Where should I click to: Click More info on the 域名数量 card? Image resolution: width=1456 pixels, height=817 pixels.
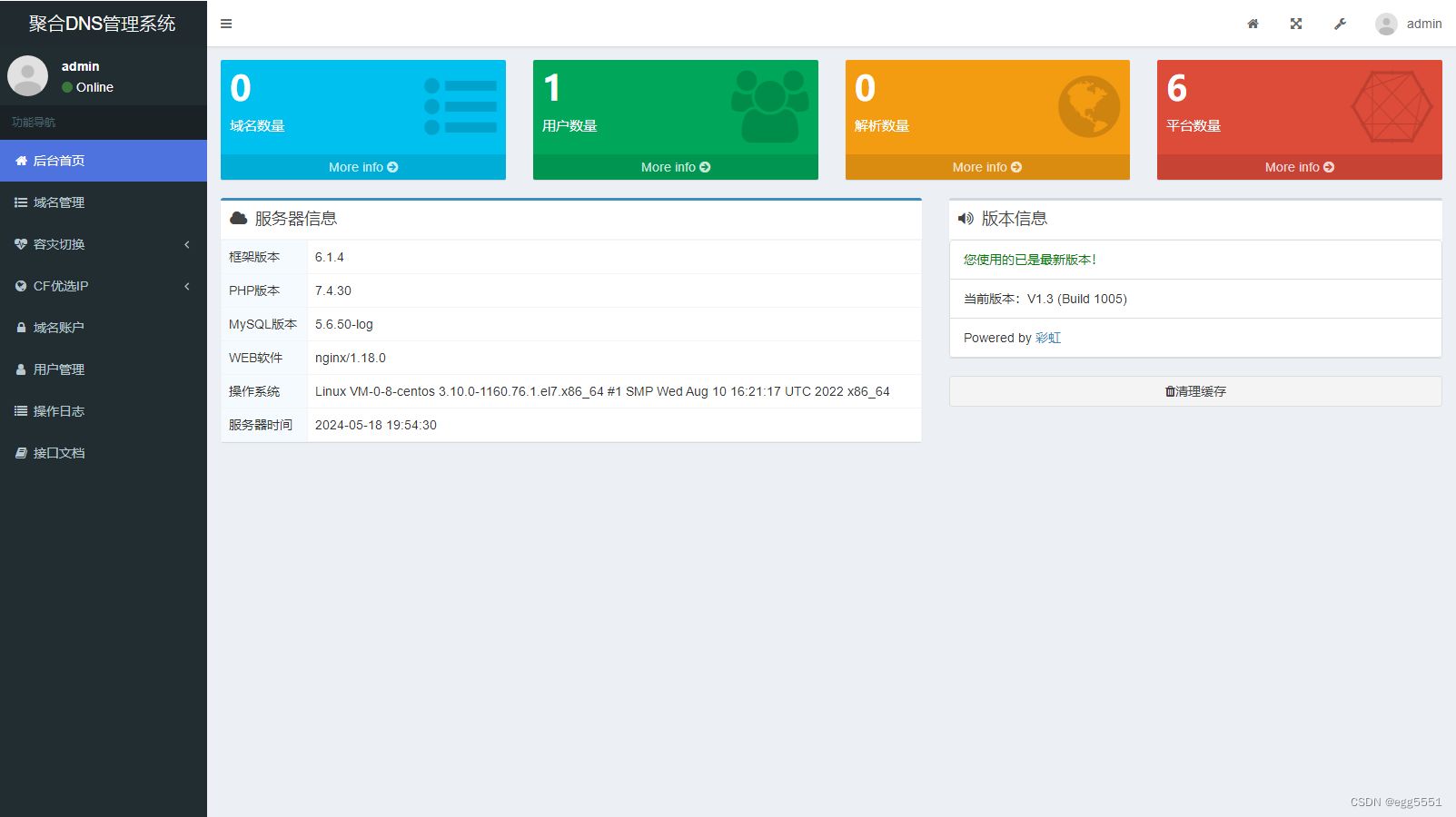click(x=362, y=167)
